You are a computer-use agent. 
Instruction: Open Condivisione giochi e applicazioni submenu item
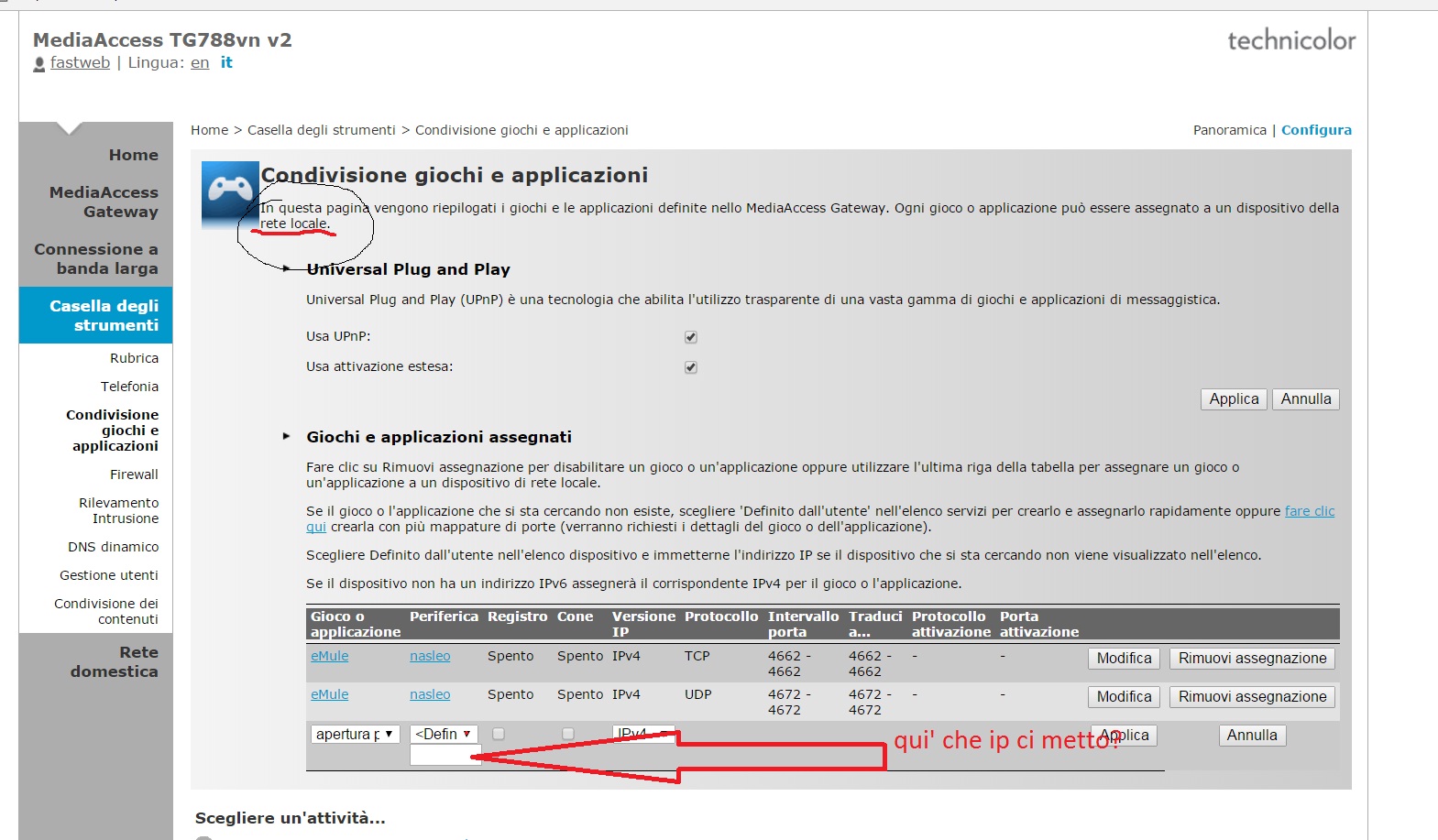[x=112, y=431]
